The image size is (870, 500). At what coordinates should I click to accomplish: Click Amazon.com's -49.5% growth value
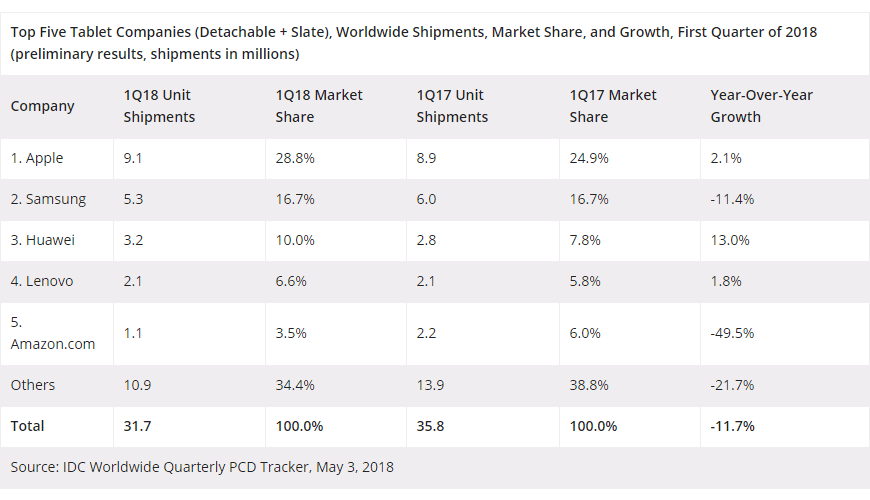coord(733,332)
